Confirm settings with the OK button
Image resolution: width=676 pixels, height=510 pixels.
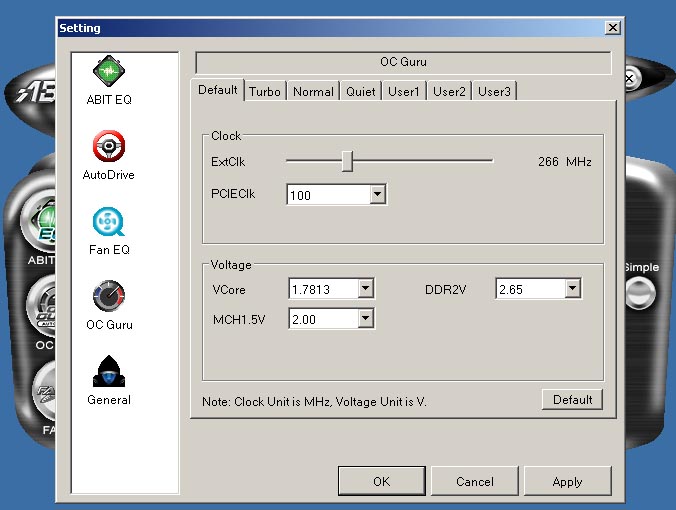pos(382,481)
